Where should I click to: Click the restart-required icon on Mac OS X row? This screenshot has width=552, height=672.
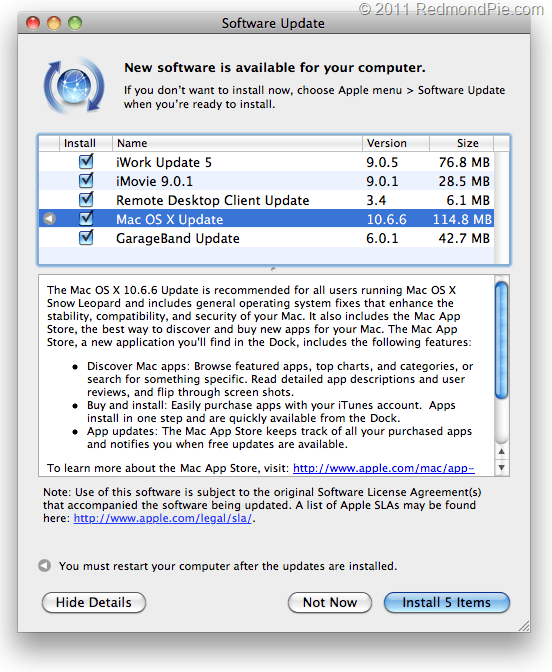coord(50,219)
